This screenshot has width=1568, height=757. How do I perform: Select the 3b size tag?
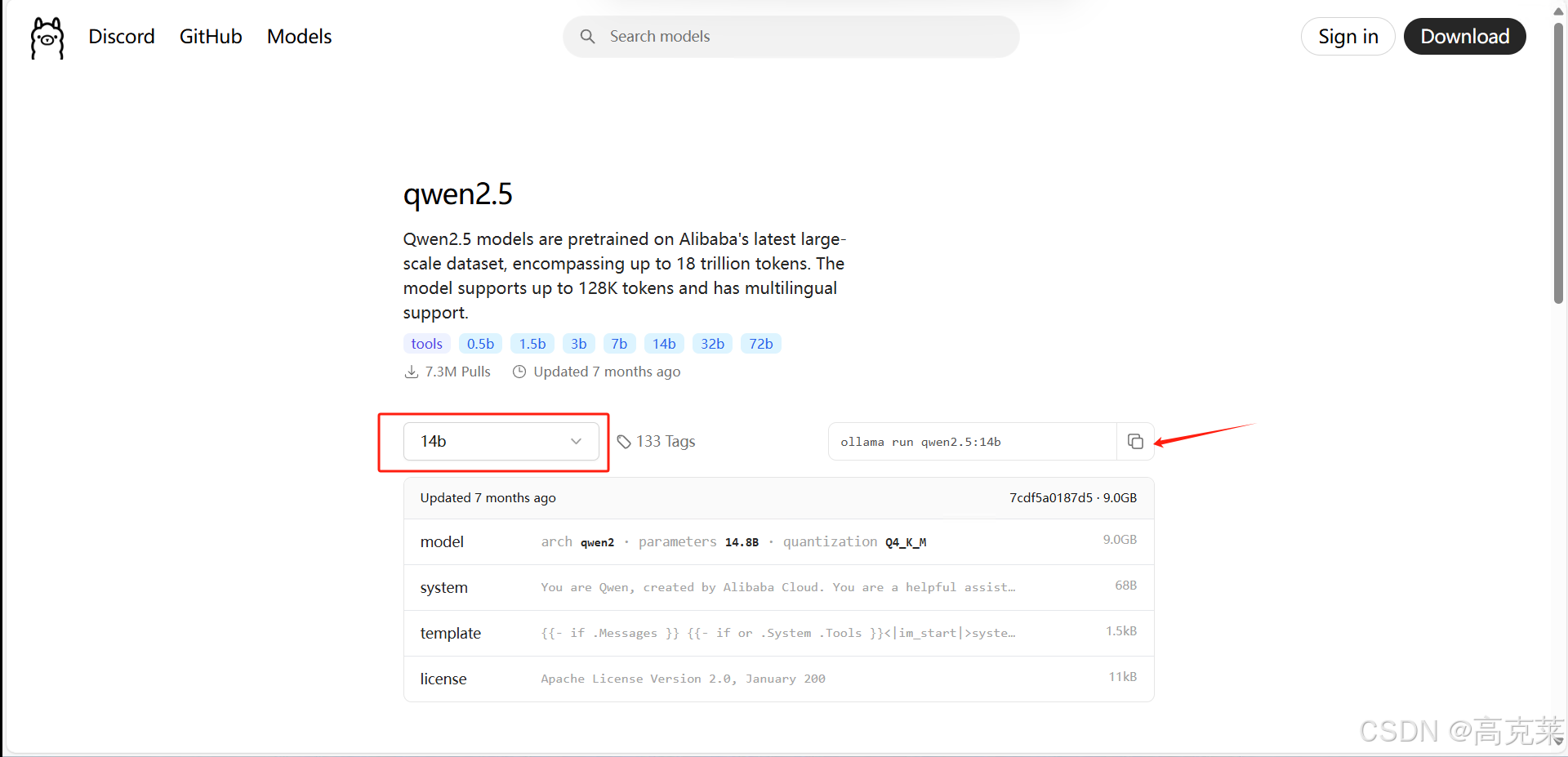coord(579,344)
